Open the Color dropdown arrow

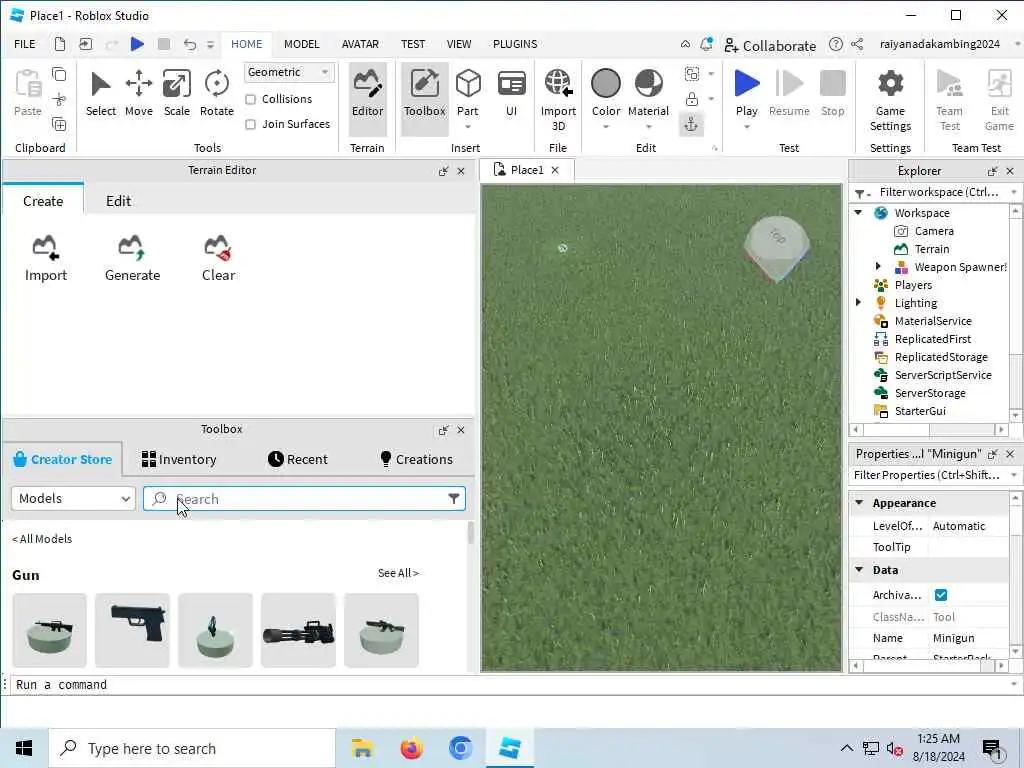pos(605,127)
